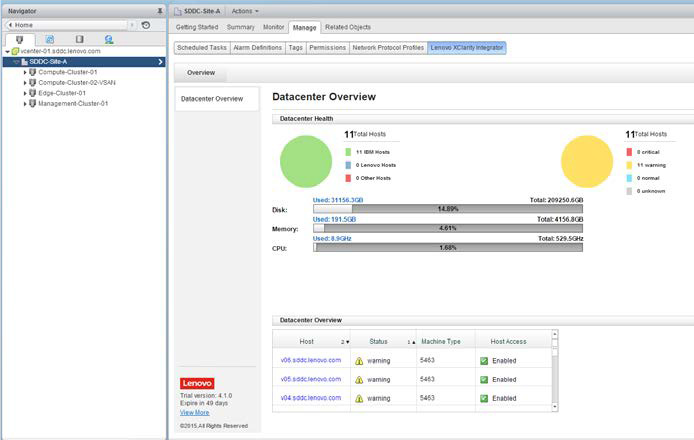Expand Edge-Cluster-01 tree node
The image size is (694, 440).
pos(25,93)
